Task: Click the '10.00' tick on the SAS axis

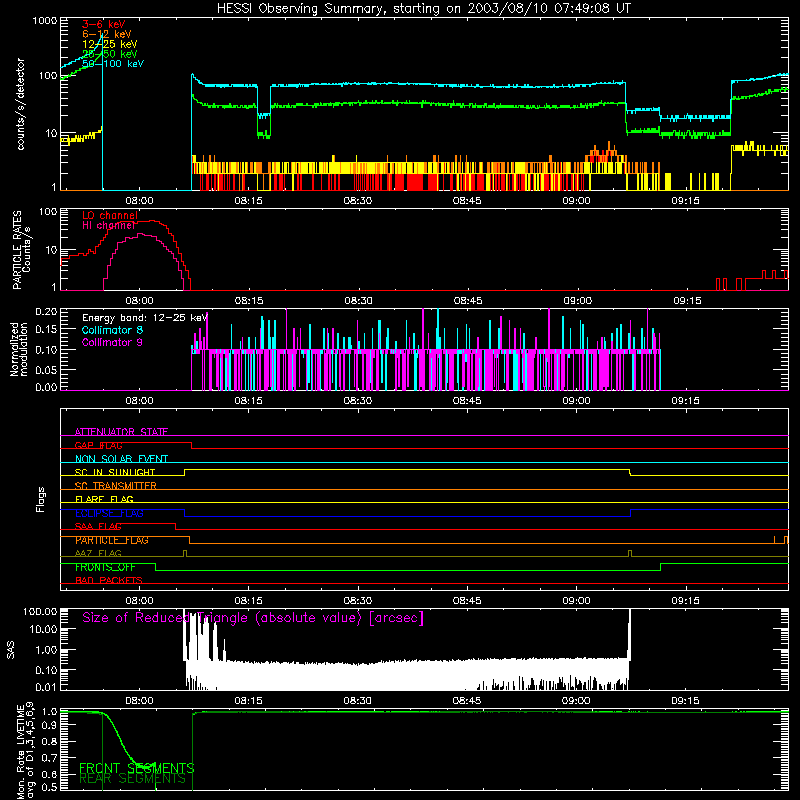Action: [44, 630]
